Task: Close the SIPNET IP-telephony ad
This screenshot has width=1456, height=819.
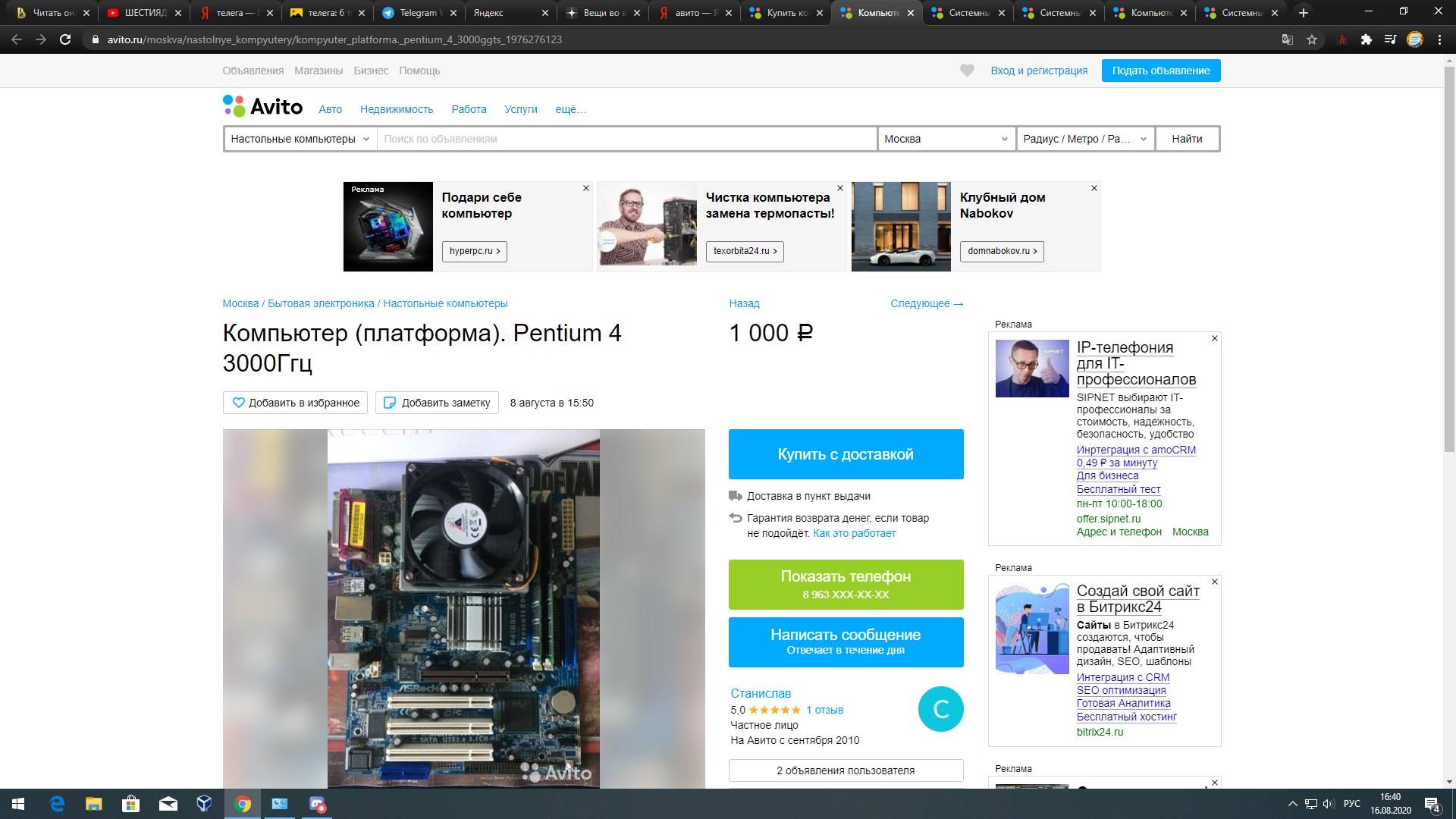Action: click(1215, 338)
